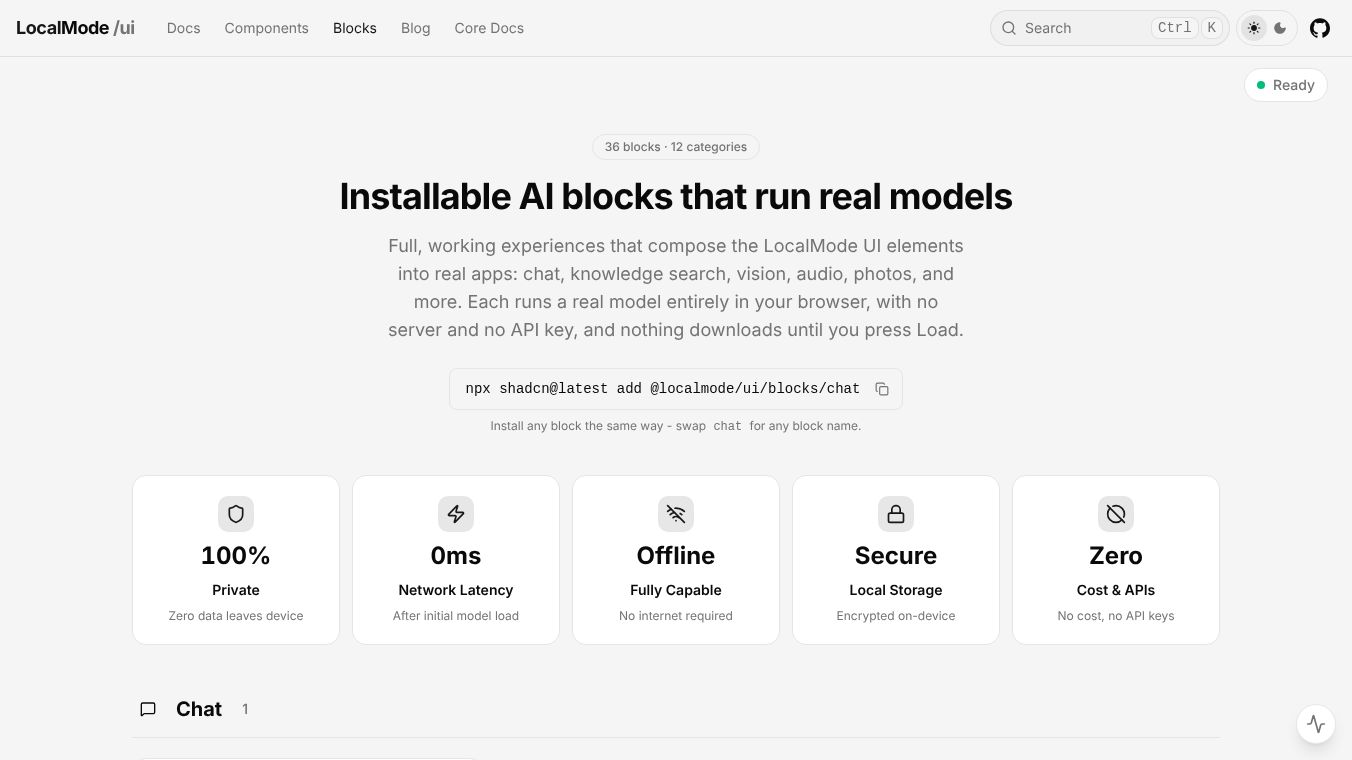
Task: Click 'Encrypted on-device' text
Action: coord(896,616)
